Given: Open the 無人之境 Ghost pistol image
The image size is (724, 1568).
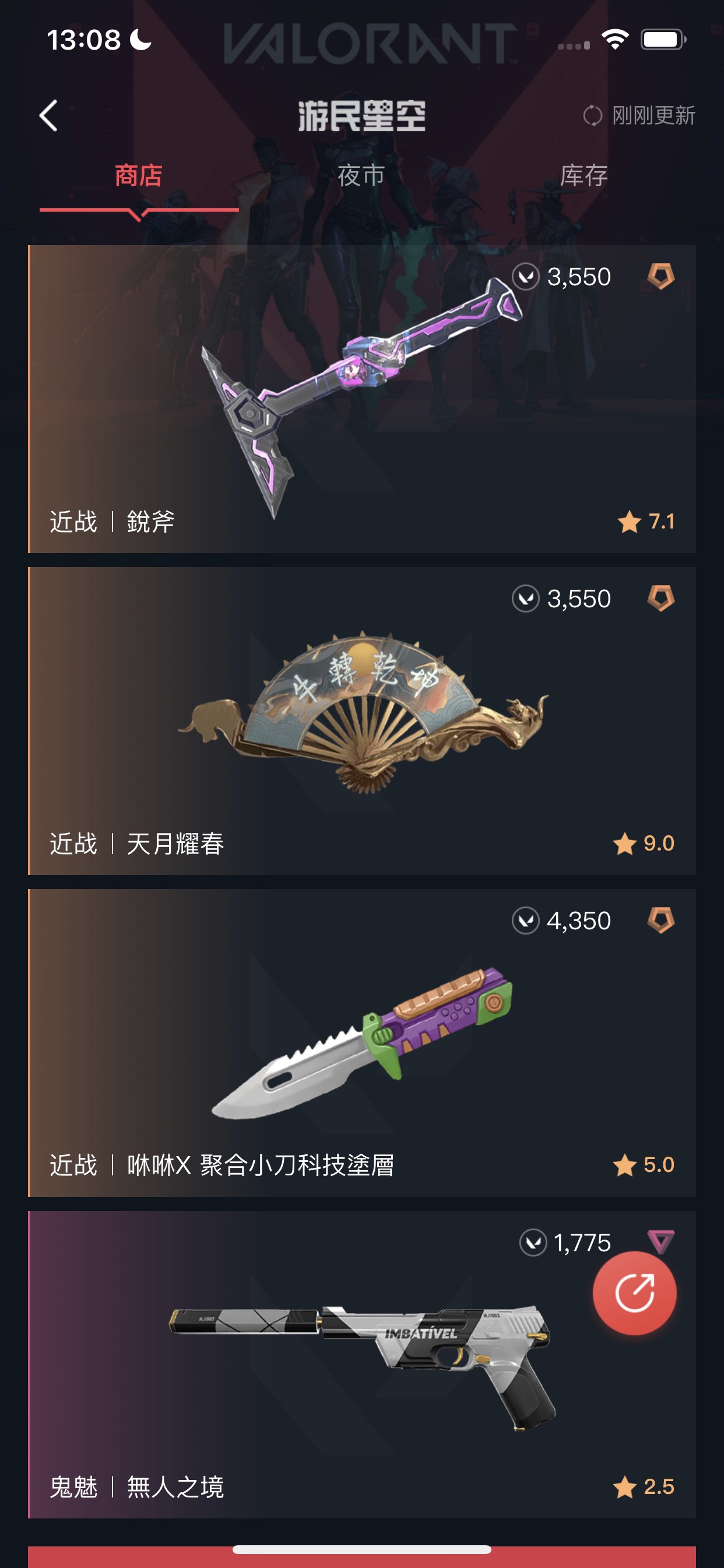Looking at the screenshot, I should [363, 1367].
